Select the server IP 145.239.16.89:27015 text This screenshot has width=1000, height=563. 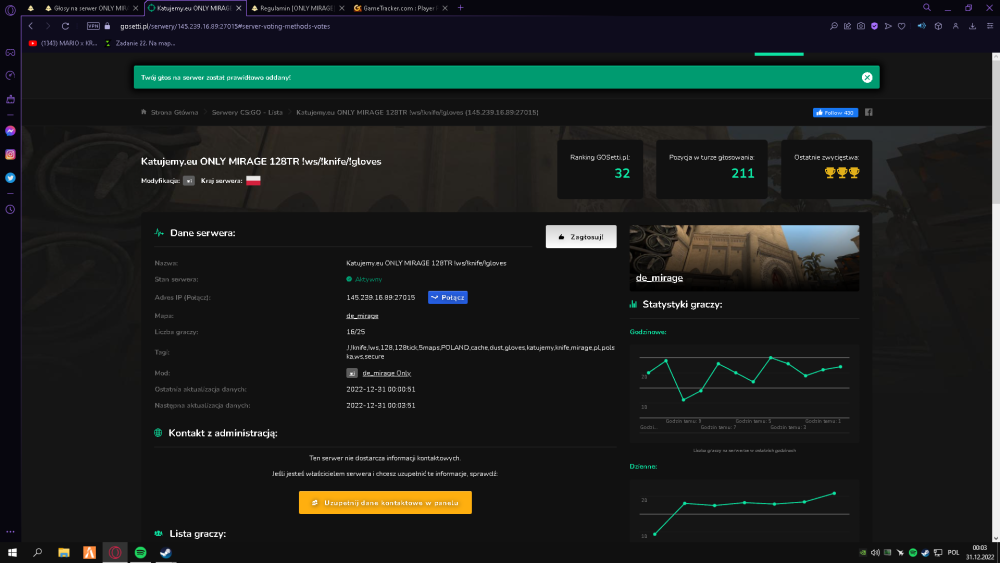[x=381, y=297]
